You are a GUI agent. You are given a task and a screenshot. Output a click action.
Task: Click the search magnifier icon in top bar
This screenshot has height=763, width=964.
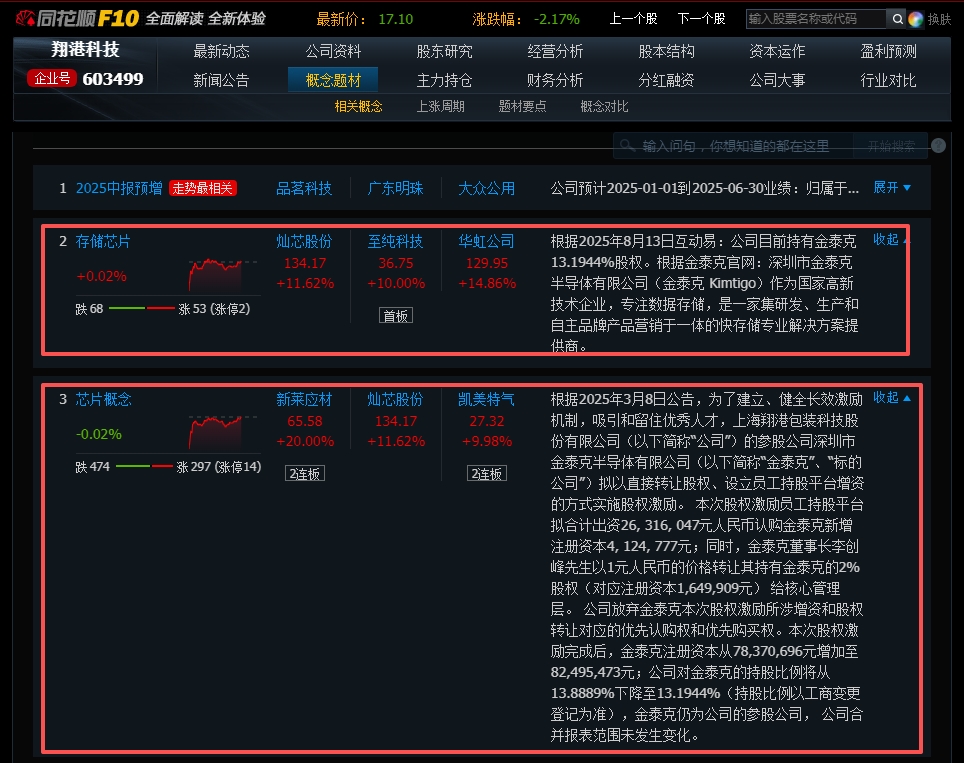tap(897, 19)
